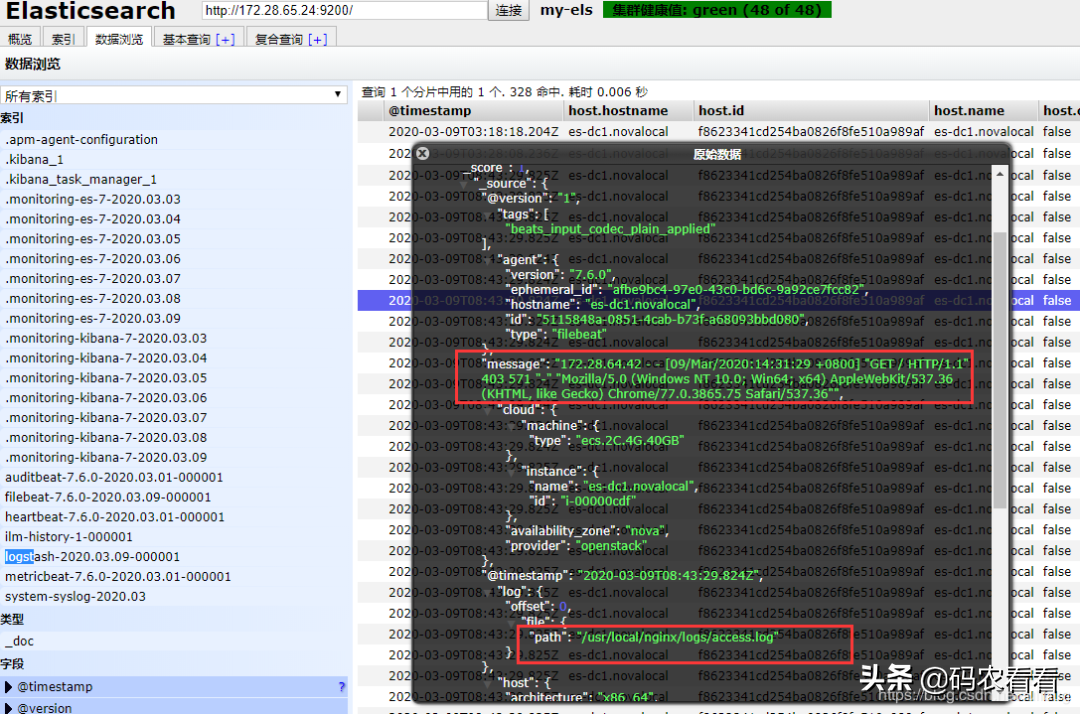Switch to the 概览 tab
This screenshot has height=714, width=1080.
click(x=20, y=39)
